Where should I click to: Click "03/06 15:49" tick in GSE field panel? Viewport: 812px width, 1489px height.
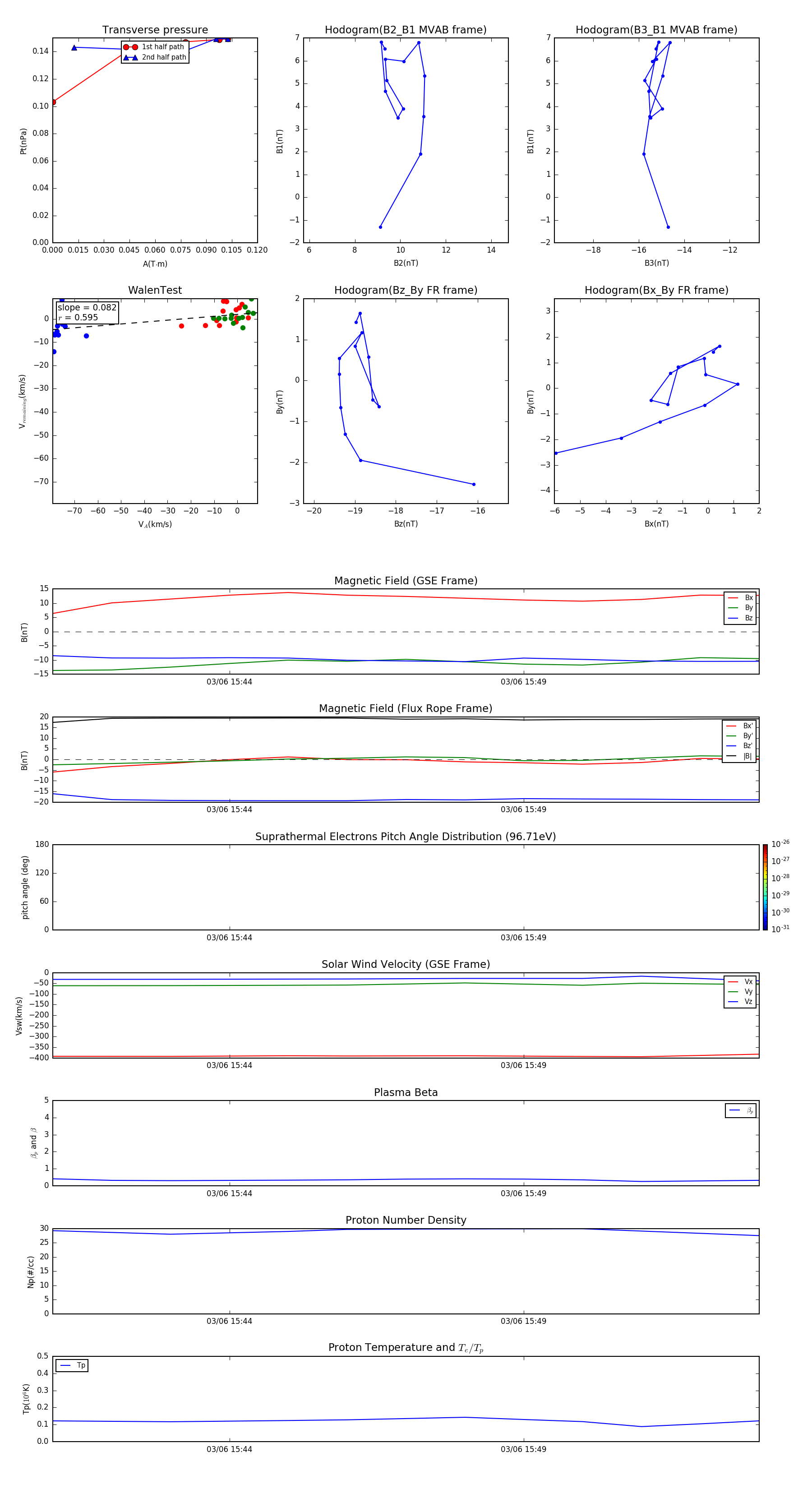point(524,681)
